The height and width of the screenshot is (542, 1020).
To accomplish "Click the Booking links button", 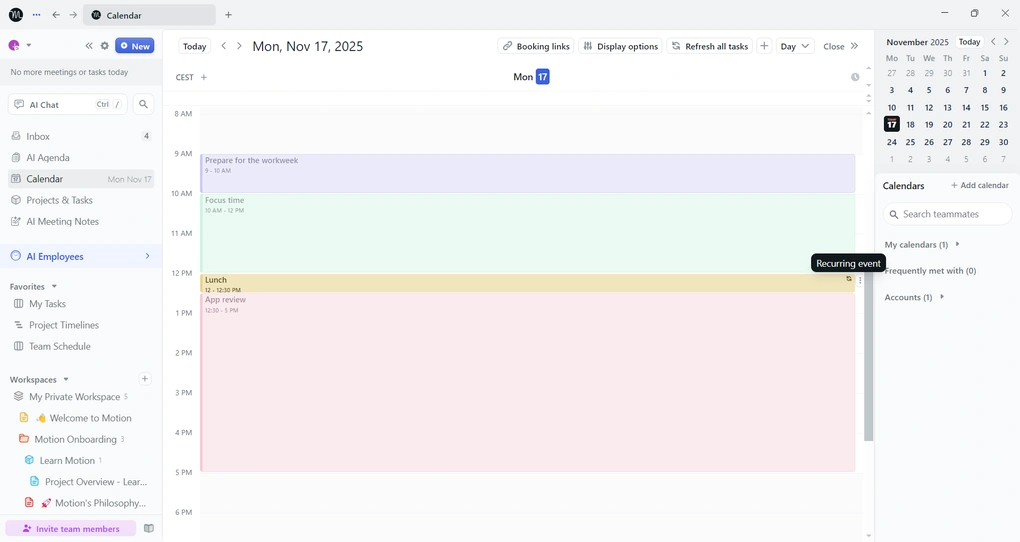I will pos(536,46).
